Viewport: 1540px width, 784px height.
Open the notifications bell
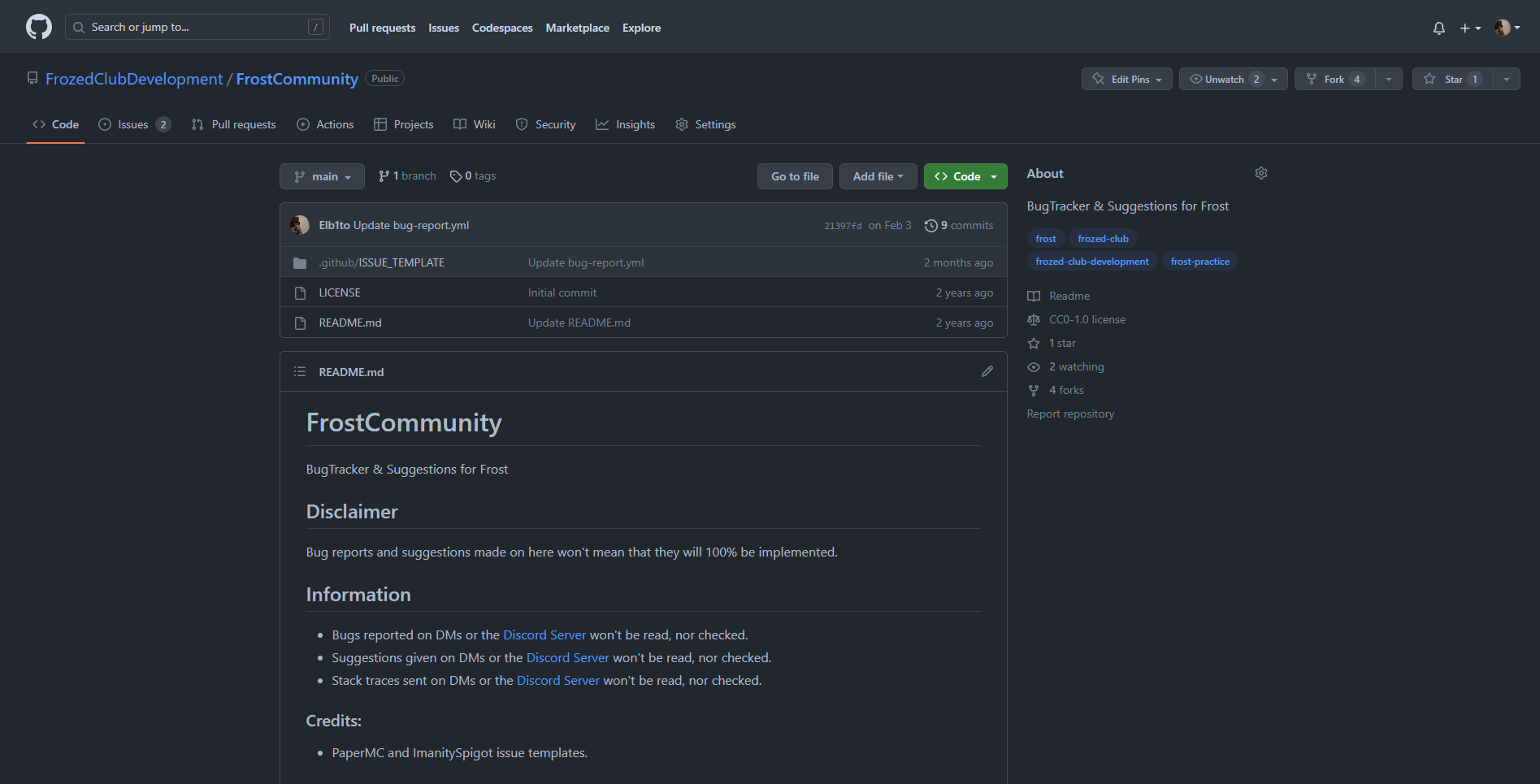[1438, 28]
